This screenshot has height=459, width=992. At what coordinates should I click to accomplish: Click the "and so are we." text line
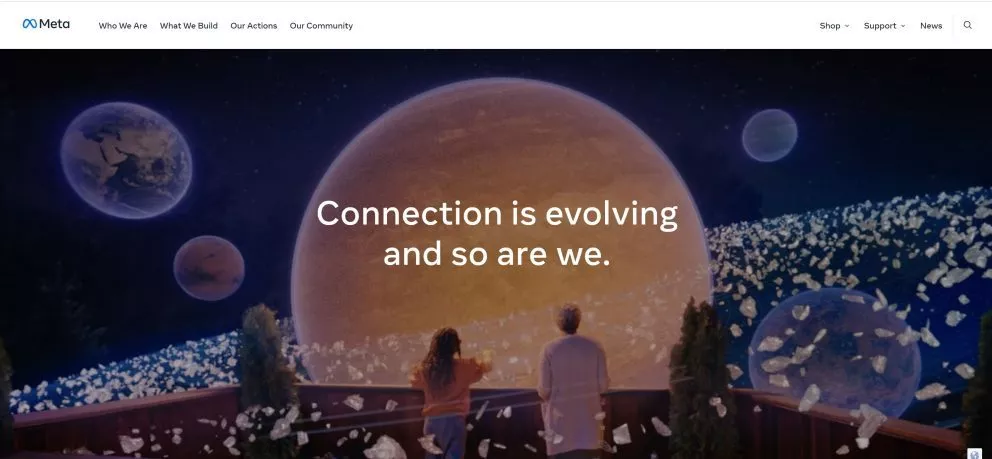tap(497, 254)
